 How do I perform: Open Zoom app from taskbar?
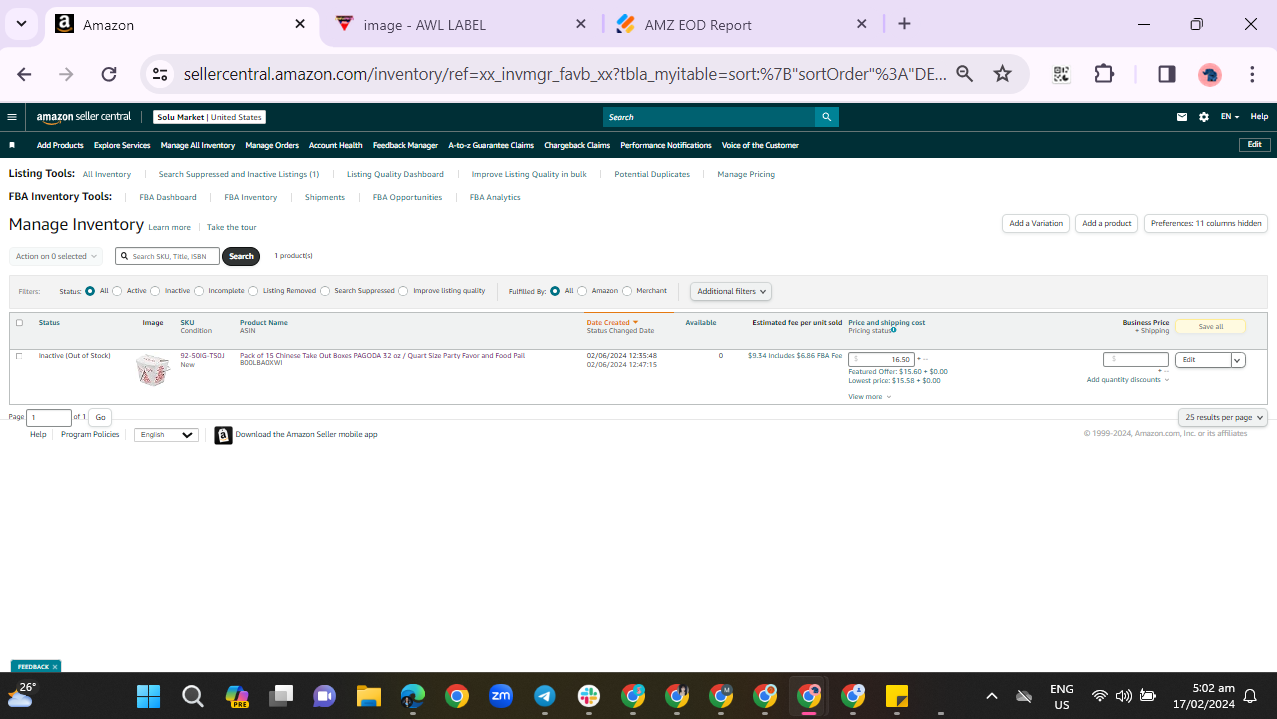(500, 696)
